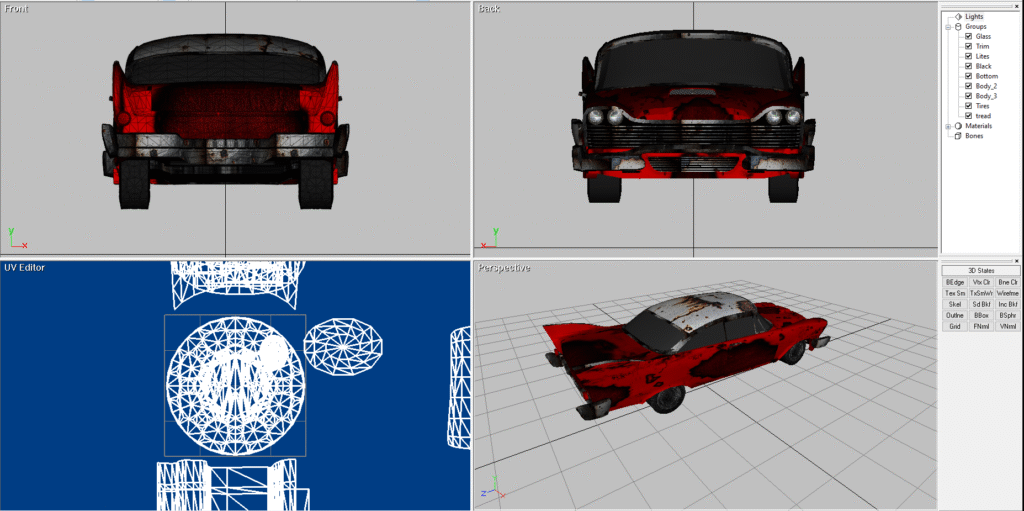The width and height of the screenshot is (1024, 511).
Task: Disable the Body_2 group checkbox
Action: pos(968,86)
